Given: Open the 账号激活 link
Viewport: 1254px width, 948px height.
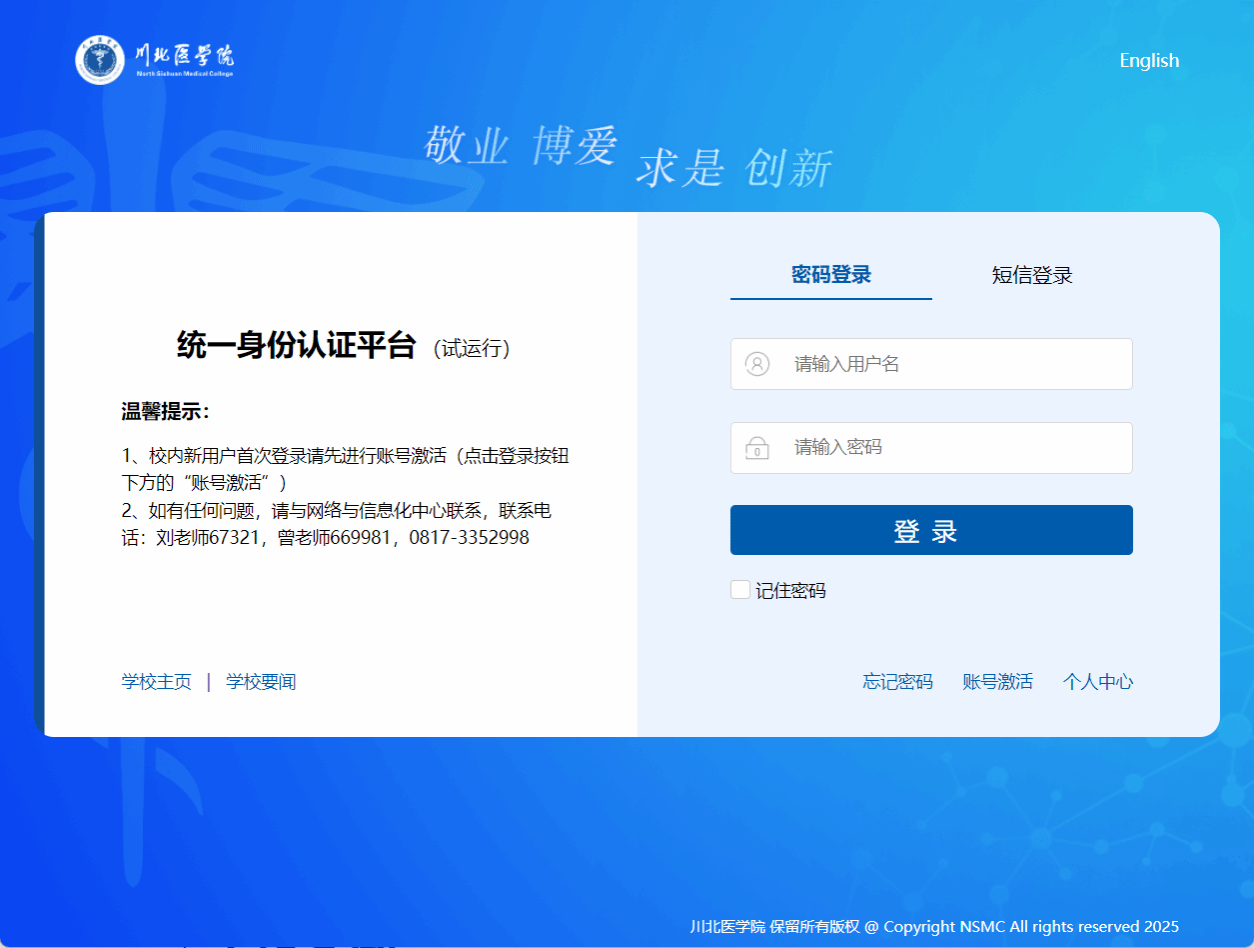Looking at the screenshot, I should (997, 682).
